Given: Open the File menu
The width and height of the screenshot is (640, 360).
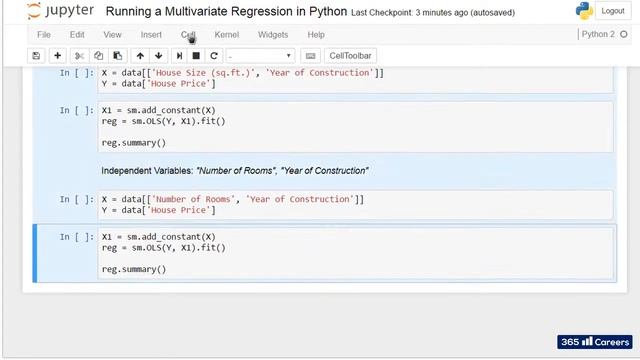Looking at the screenshot, I should [44, 35].
